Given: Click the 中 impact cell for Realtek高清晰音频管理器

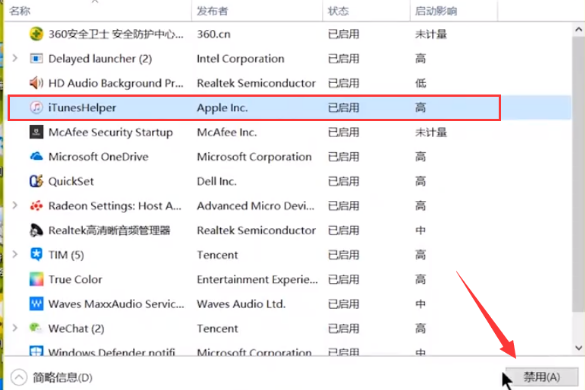Looking at the screenshot, I should (x=420, y=231).
